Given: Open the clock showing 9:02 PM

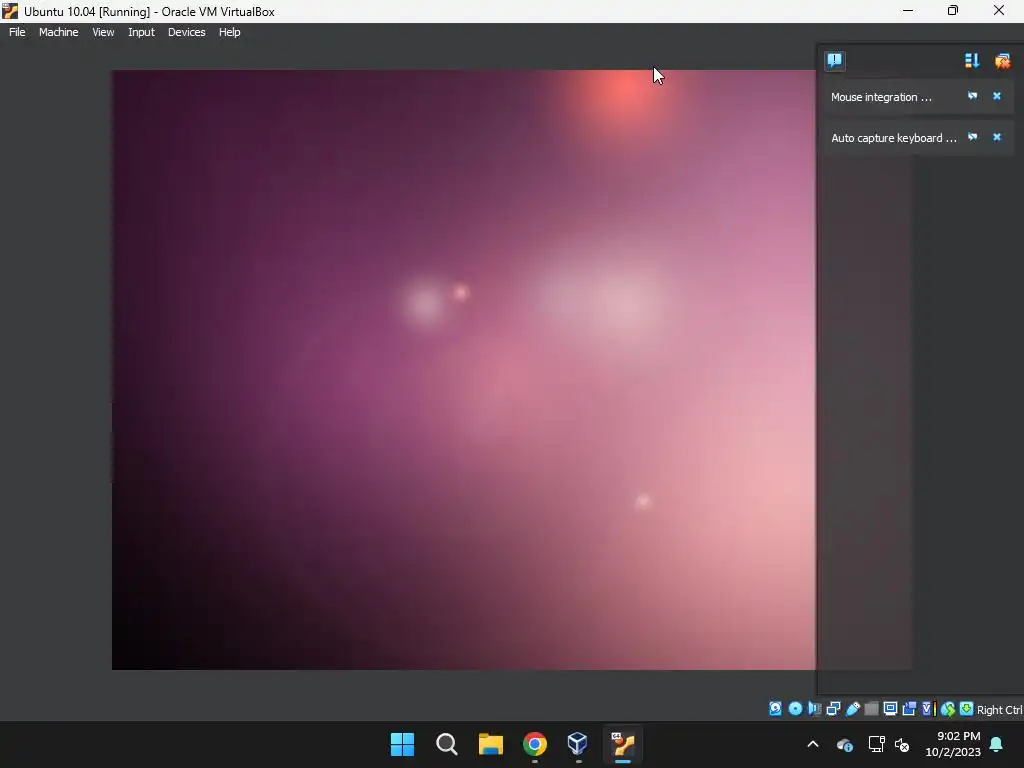Looking at the screenshot, I should point(953,744).
